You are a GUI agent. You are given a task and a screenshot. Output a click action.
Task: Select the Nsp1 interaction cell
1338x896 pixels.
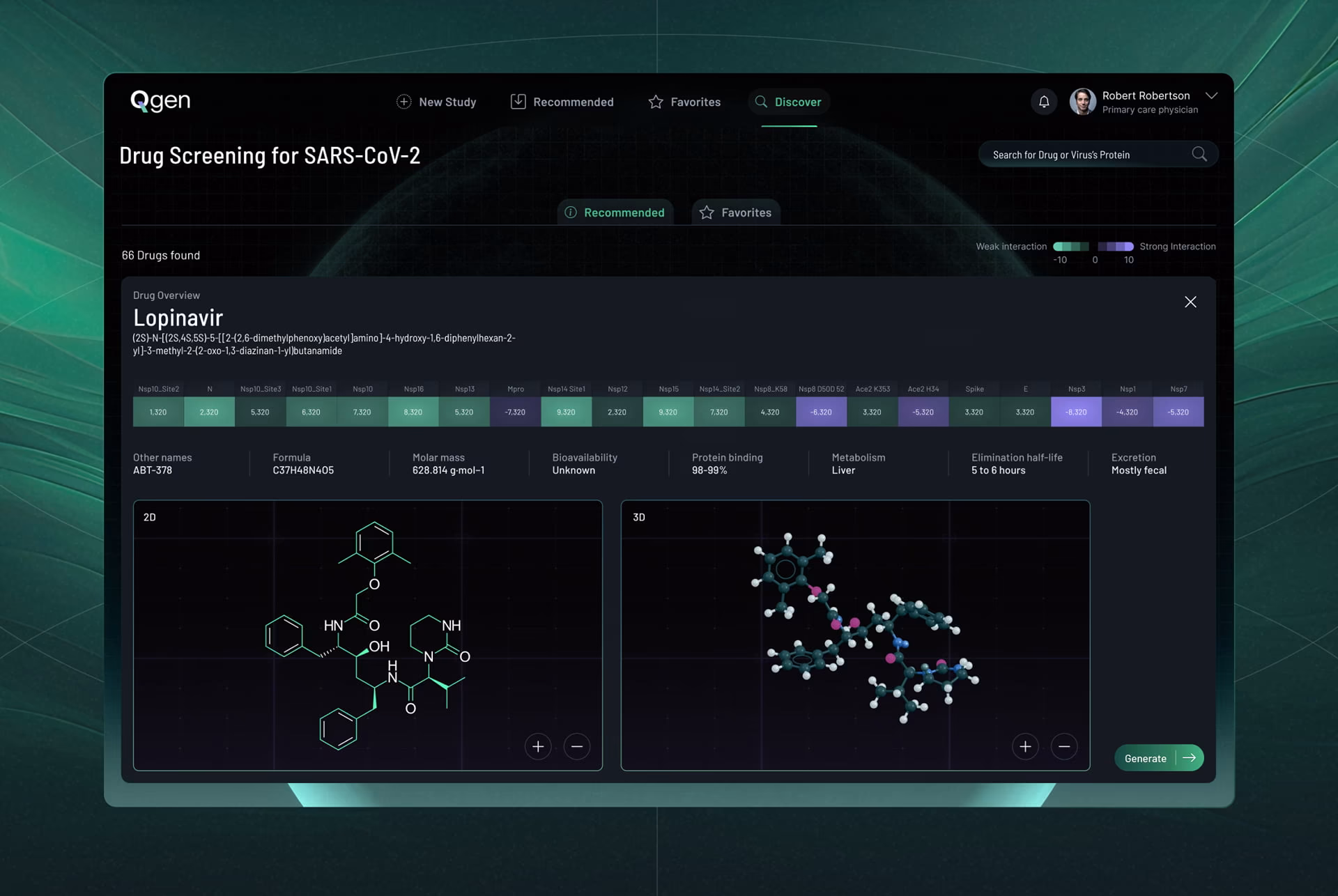click(x=1127, y=412)
